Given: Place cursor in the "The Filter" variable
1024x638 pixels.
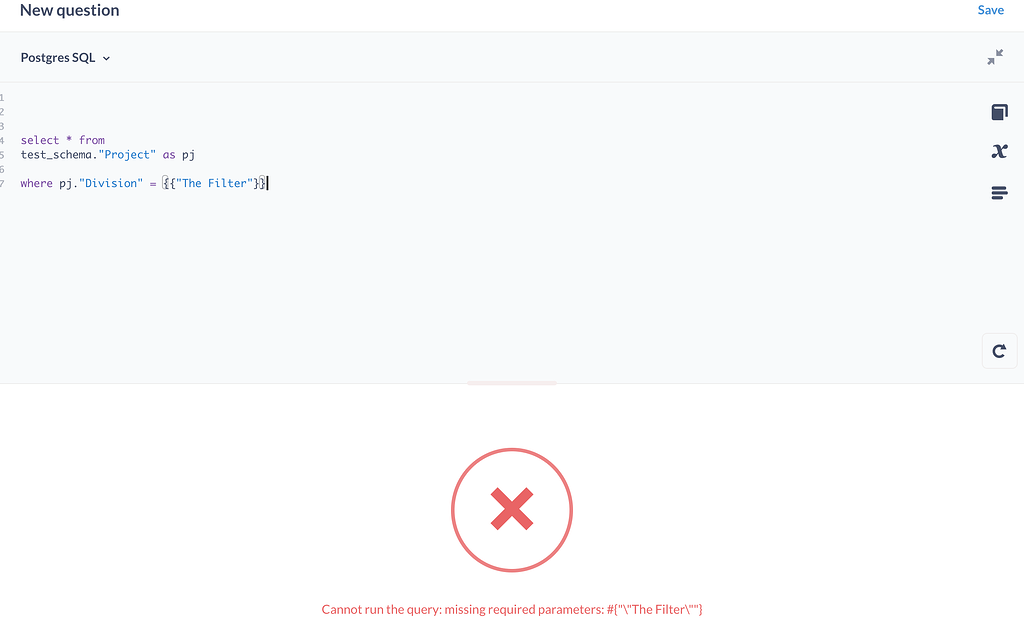Looking at the screenshot, I should pyautogui.click(x=215, y=183).
